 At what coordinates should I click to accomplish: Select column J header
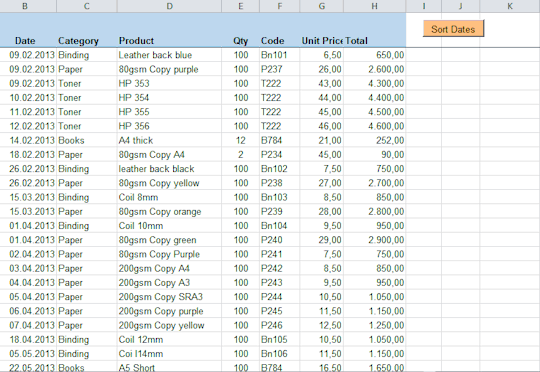[x=460, y=6]
